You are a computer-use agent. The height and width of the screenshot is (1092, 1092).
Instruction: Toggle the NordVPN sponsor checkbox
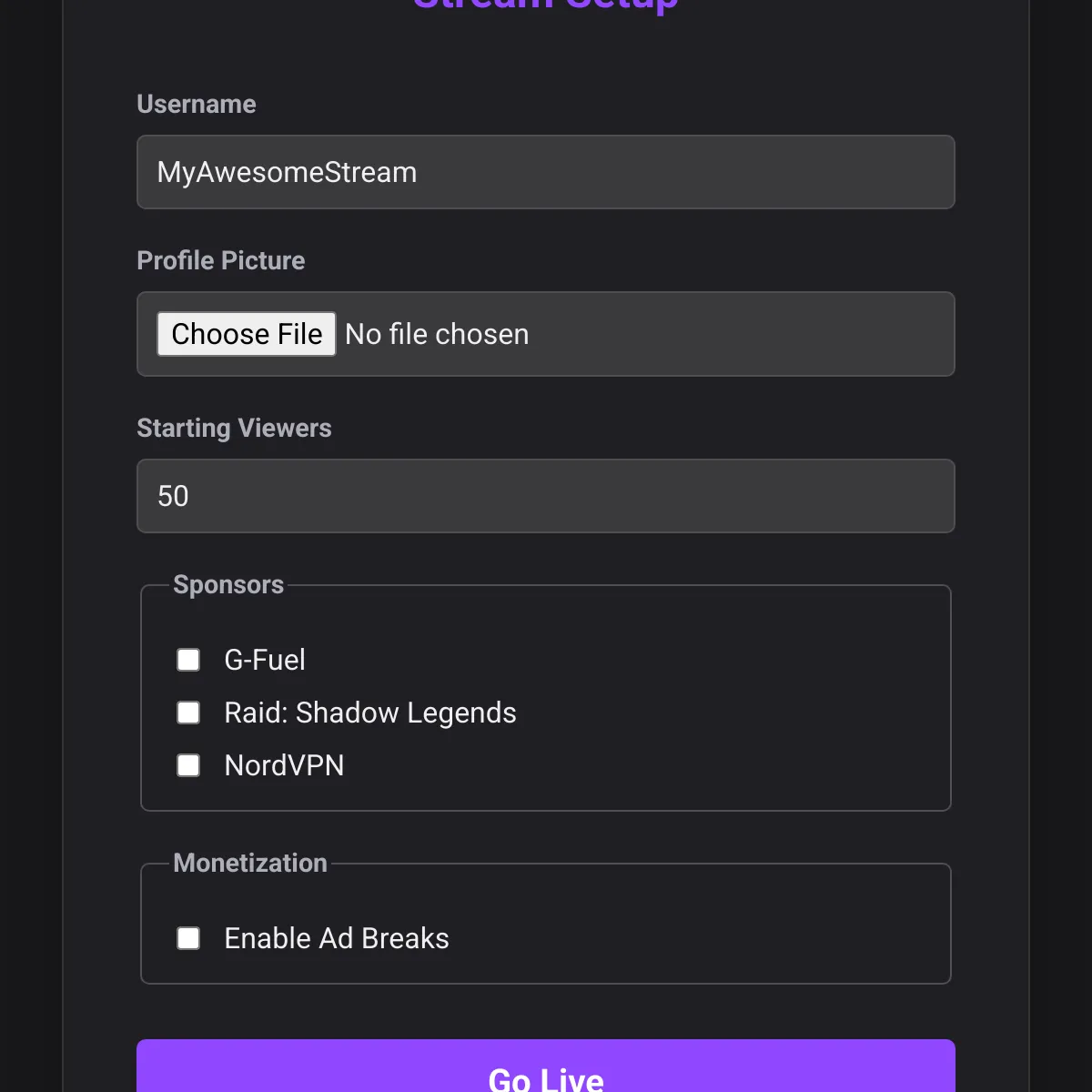pos(188,765)
